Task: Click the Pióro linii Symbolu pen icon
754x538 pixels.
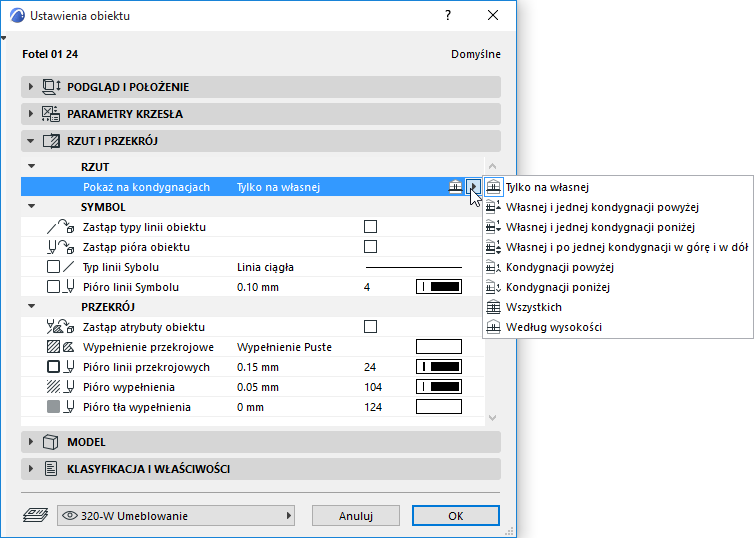Action: point(70,287)
